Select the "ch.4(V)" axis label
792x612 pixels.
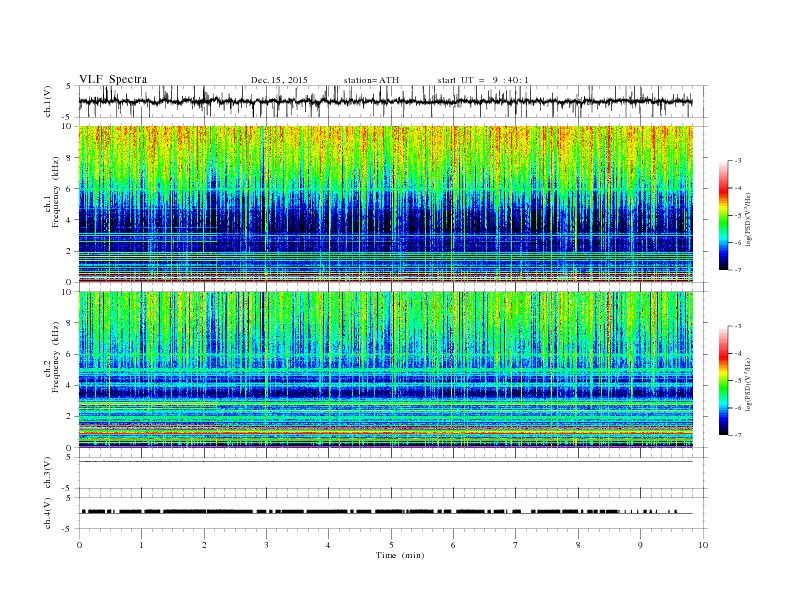[48, 513]
